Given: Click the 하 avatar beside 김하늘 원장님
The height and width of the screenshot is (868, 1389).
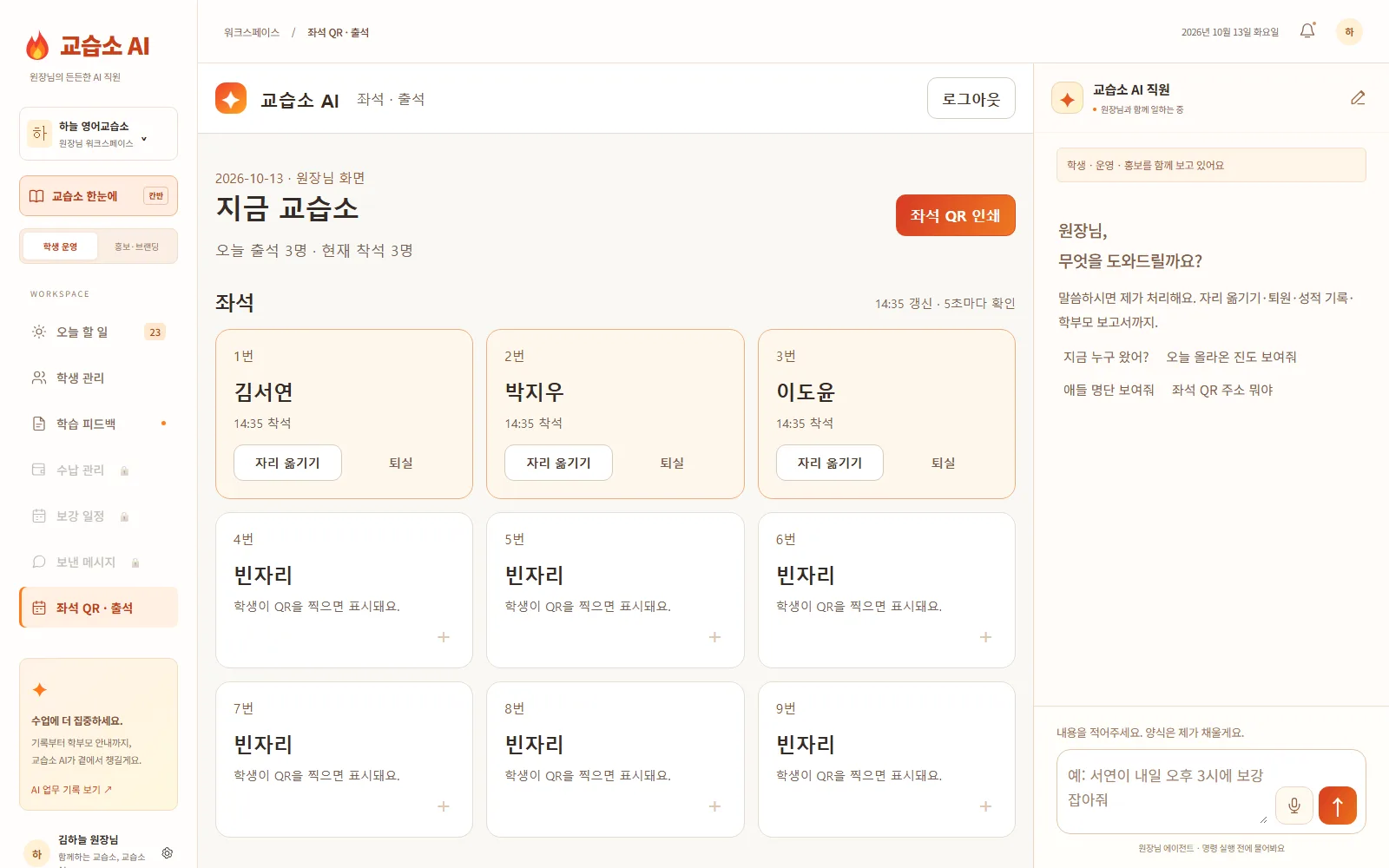Looking at the screenshot, I should (x=36, y=854).
